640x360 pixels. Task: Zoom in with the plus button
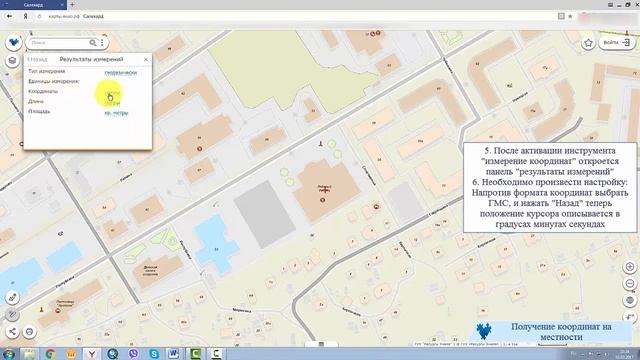tap(630, 267)
